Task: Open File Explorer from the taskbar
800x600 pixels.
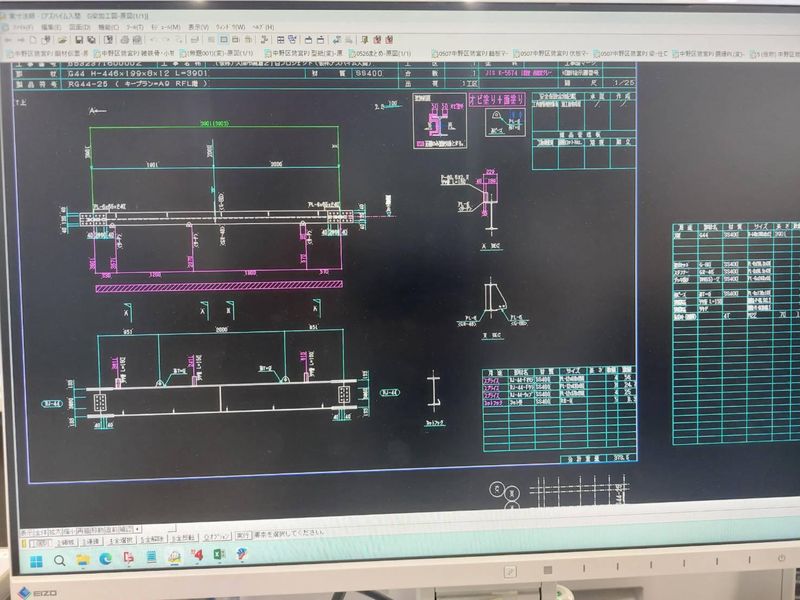Action: 82,560
